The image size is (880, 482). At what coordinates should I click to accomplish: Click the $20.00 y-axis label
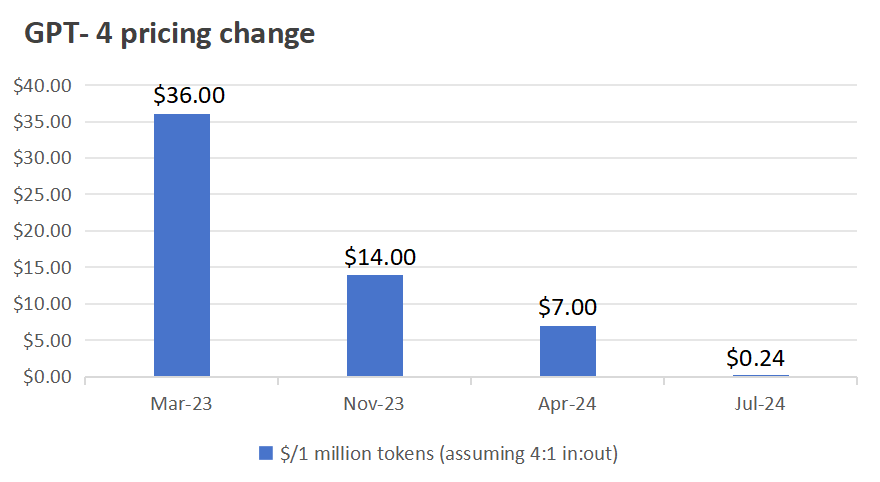coord(43,231)
